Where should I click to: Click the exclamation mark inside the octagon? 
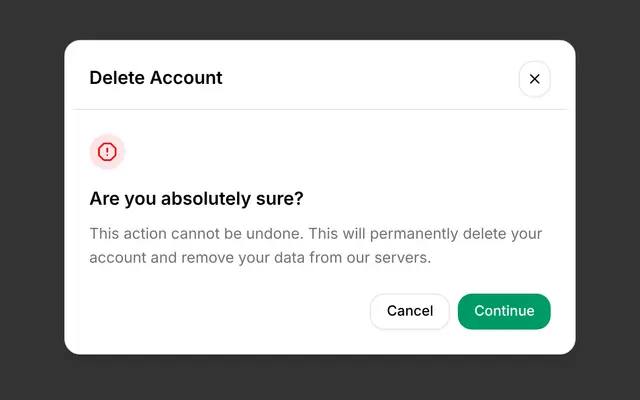(x=107, y=152)
